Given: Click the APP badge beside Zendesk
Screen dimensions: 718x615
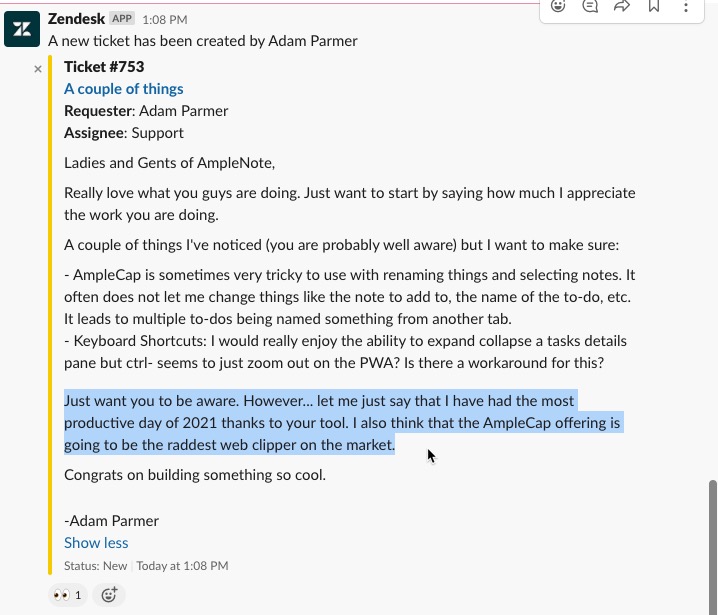Looking at the screenshot, I should tap(122, 19).
